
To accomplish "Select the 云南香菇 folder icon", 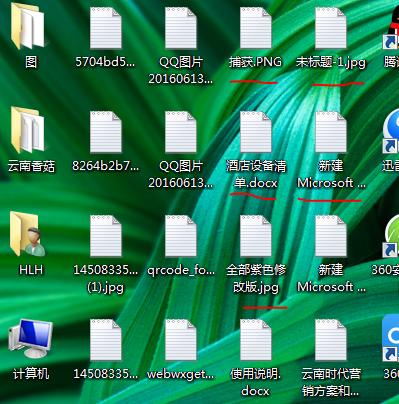I will click(27, 130).
